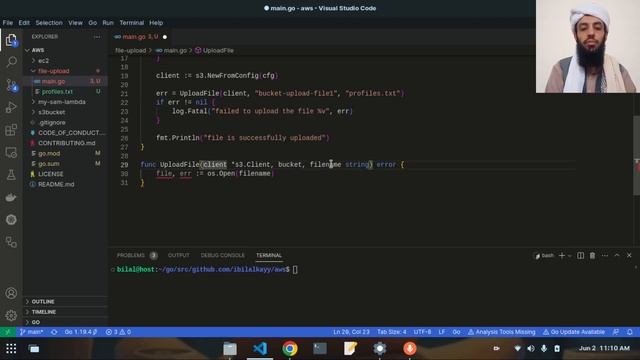Open the Accounts icon in activity bar
640x360 pixels.
click(11, 293)
